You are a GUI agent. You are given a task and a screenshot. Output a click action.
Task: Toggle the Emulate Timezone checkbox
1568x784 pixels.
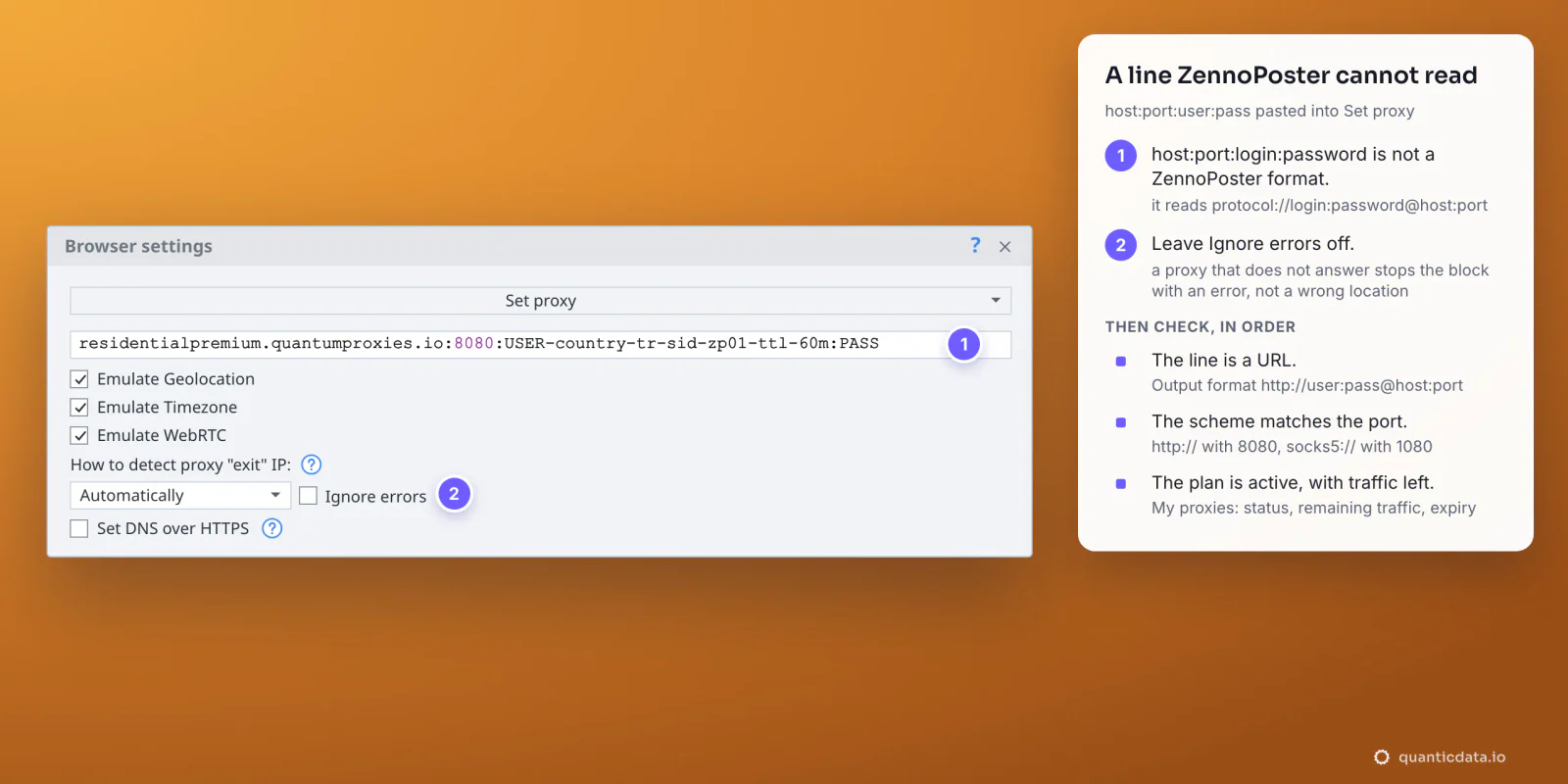pyautogui.click(x=79, y=408)
